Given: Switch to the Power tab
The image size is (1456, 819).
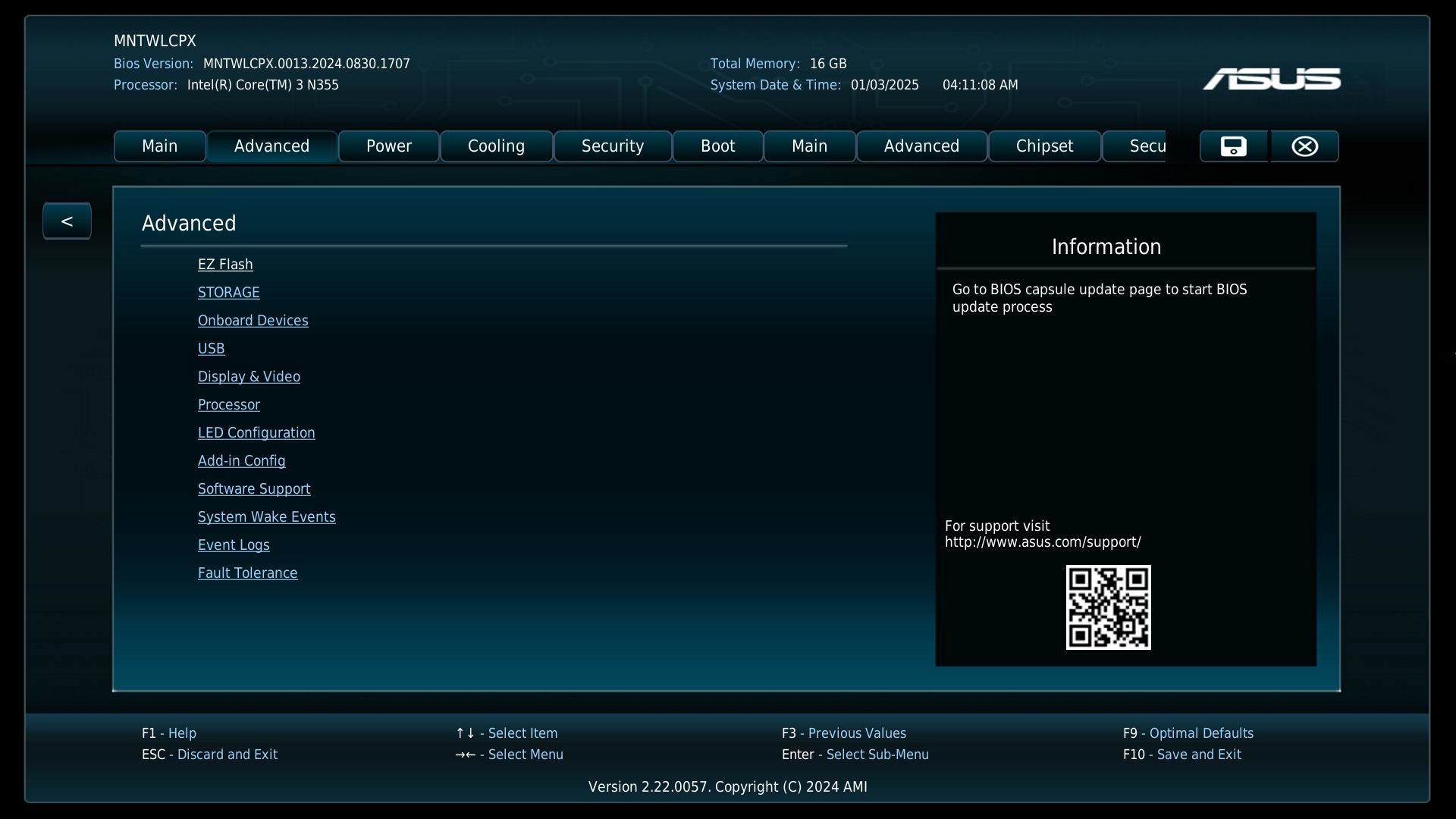Looking at the screenshot, I should pos(388,146).
